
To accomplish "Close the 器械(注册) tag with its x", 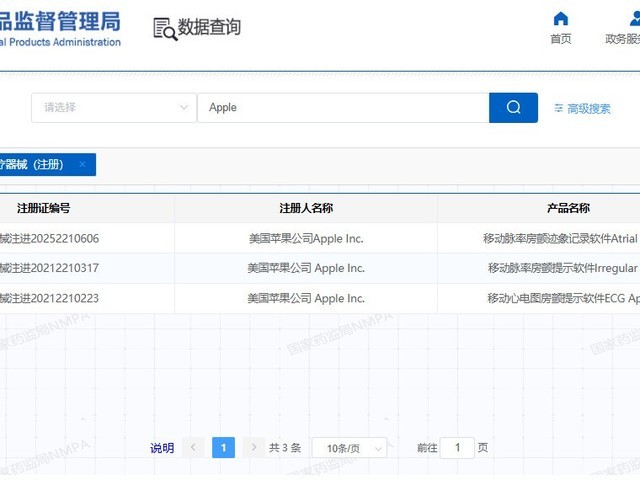I will (x=82, y=164).
